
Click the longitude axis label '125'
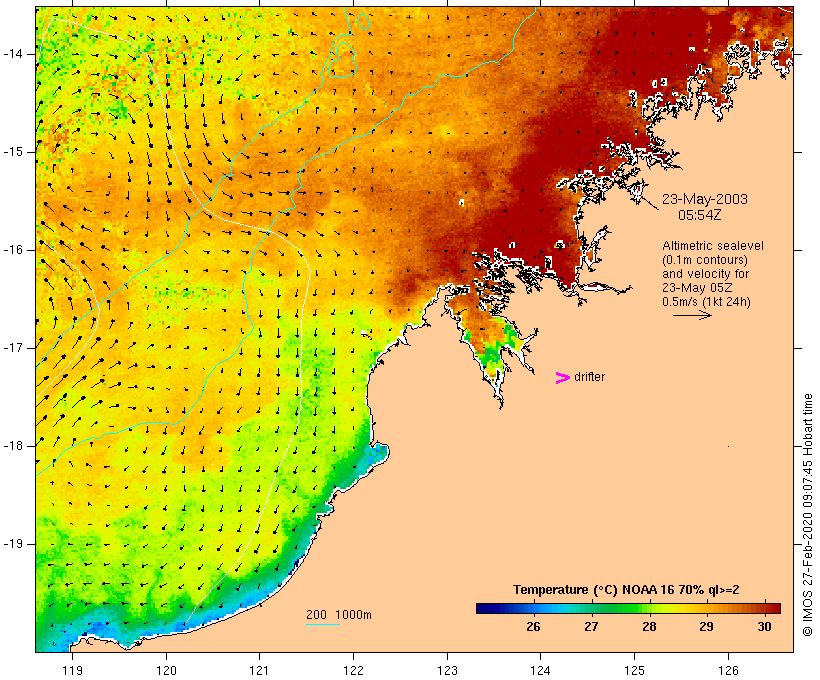tap(635, 670)
